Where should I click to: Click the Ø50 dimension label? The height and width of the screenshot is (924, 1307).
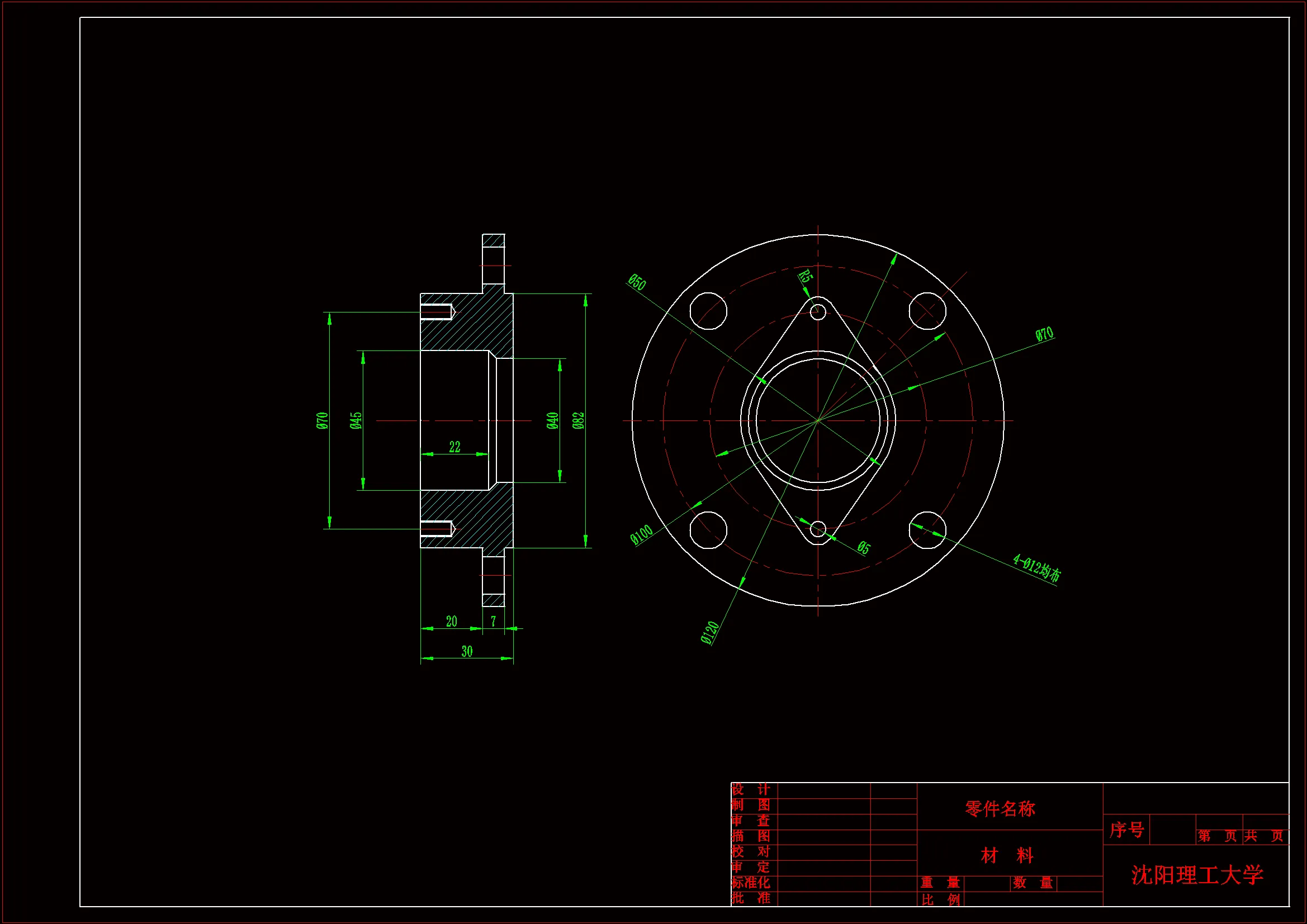click(637, 282)
